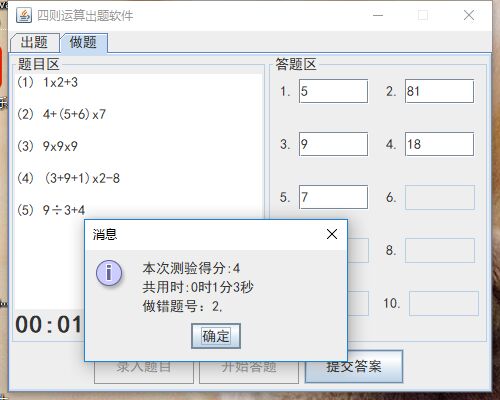This screenshot has width=500, height=400.
Task: Click the info icon in message dialog
Action: point(109,273)
